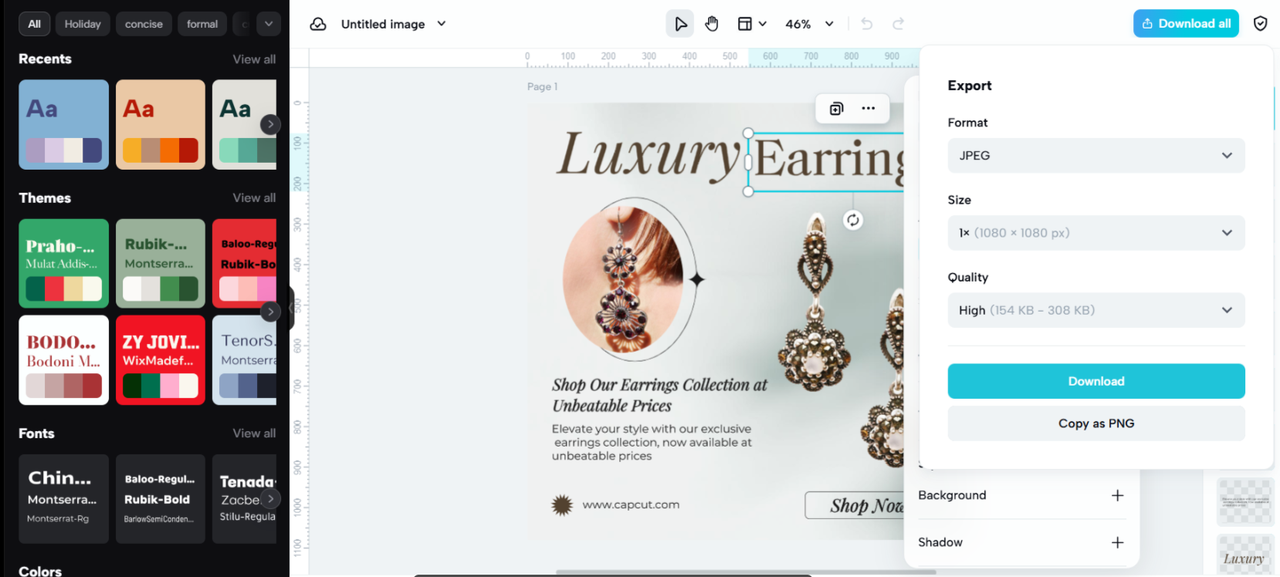Image resolution: width=1280 pixels, height=577 pixels.
Task: Open the Format JPEG dropdown
Action: (1096, 156)
